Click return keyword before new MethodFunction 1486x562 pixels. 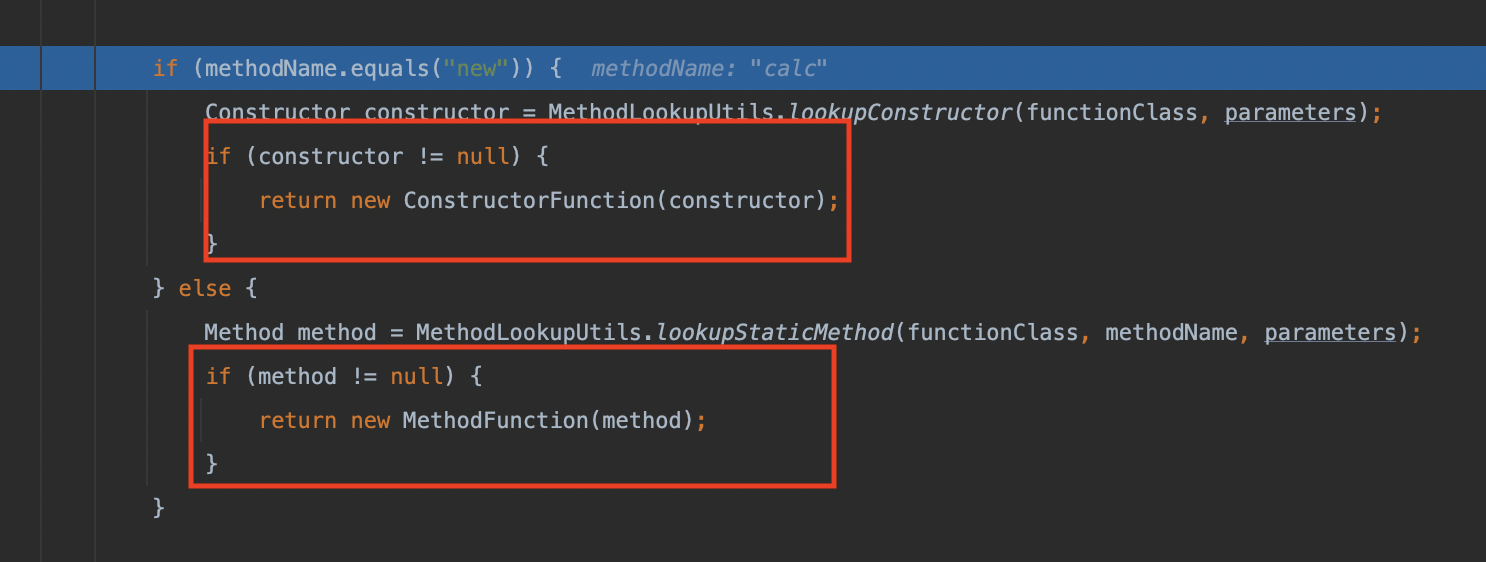[x=298, y=420]
